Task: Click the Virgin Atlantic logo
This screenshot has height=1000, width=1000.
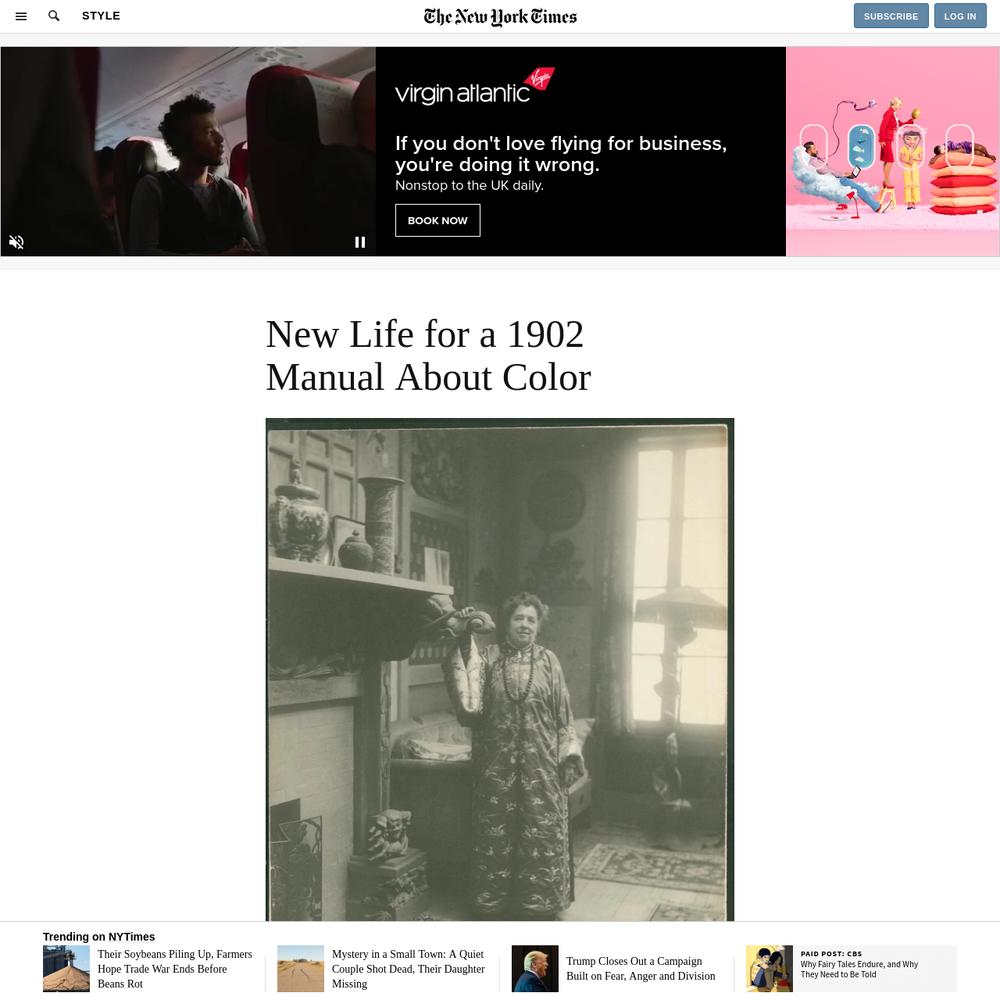Action: coord(474,87)
